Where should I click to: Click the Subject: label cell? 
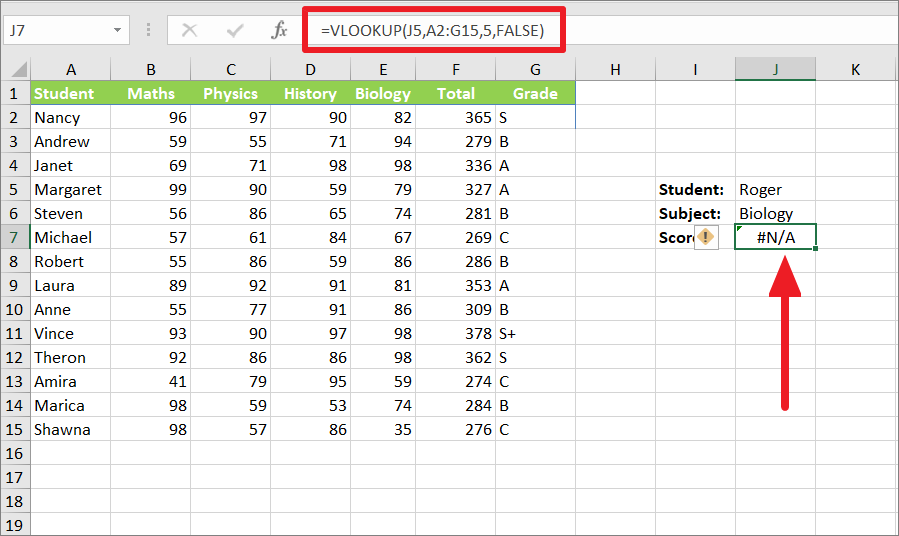pyautogui.click(x=695, y=214)
